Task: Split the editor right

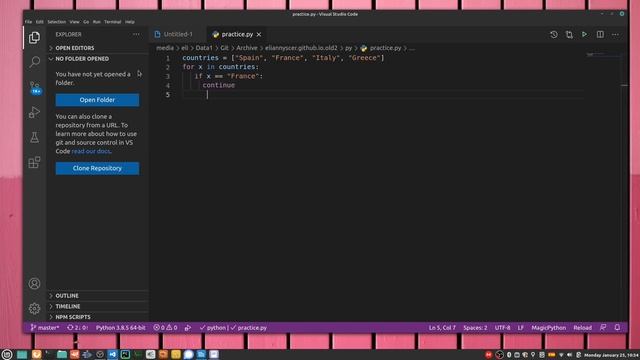Action: click(x=600, y=35)
